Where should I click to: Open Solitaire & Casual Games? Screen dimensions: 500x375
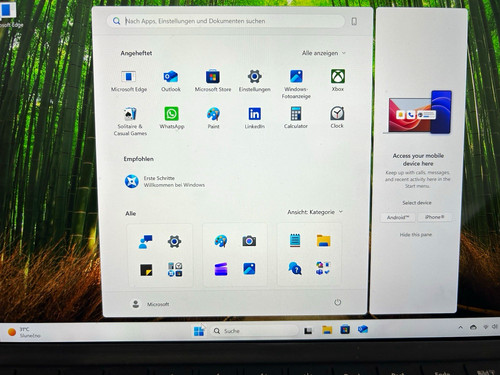[x=130, y=121]
